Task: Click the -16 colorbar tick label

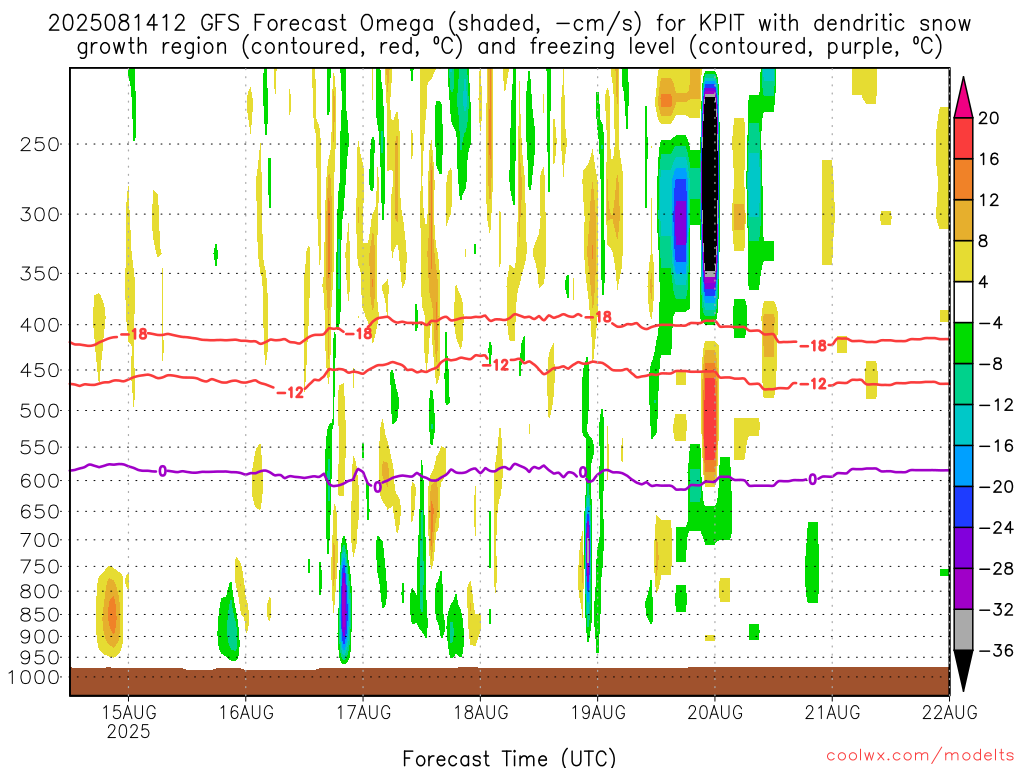Action: [x=996, y=446]
